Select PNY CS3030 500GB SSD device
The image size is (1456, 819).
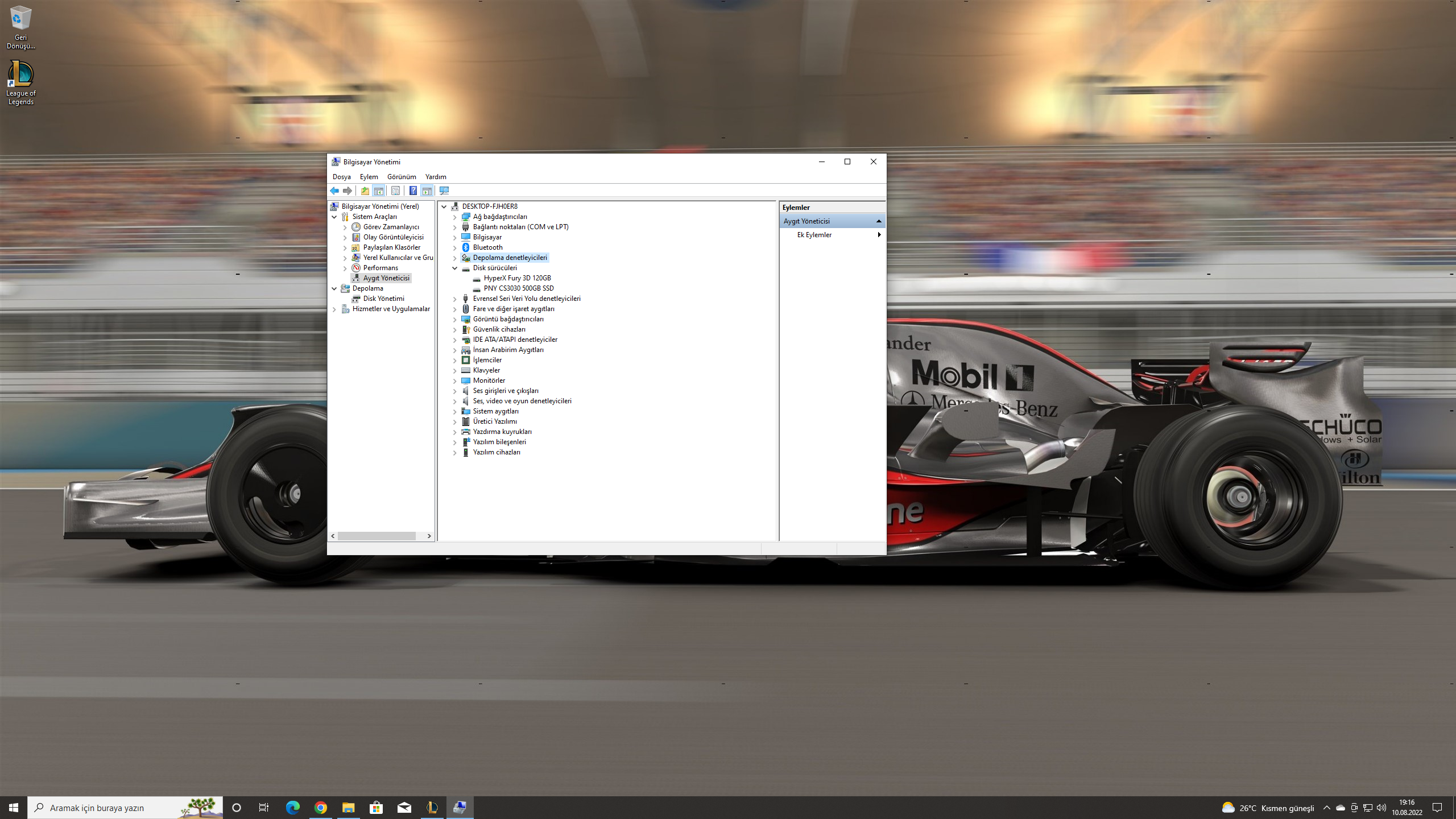pyautogui.click(x=518, y=288)
